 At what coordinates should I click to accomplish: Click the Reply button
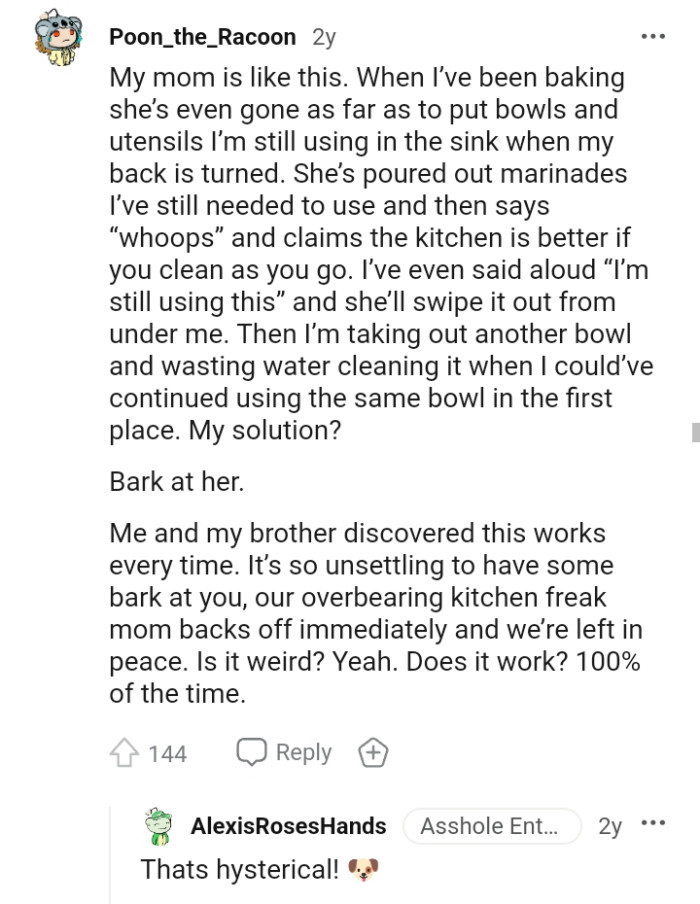(305, 752)
